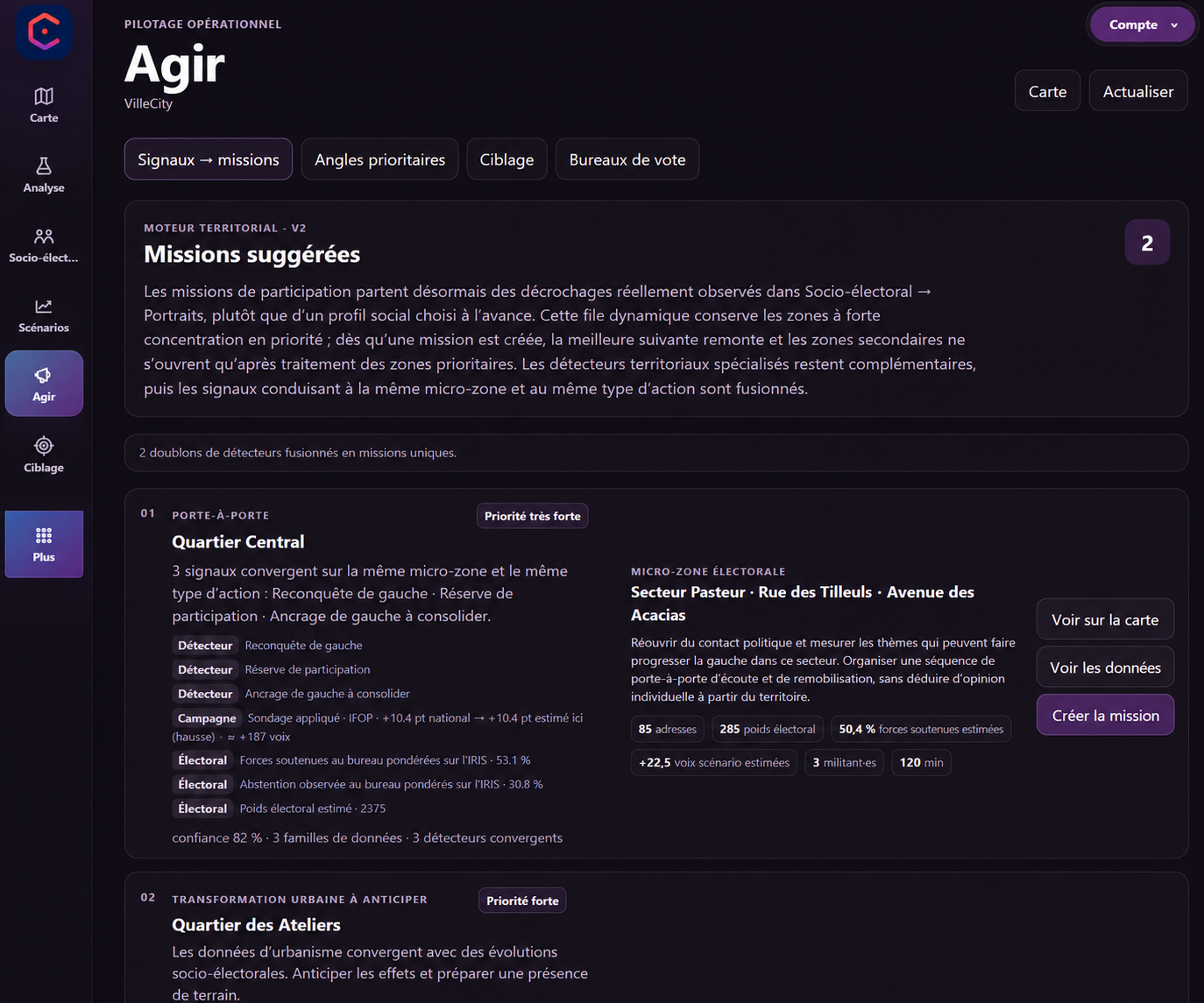Click Voir sur la carte button
This screenshot has width=1204, height=1003.
(1105, 619)
